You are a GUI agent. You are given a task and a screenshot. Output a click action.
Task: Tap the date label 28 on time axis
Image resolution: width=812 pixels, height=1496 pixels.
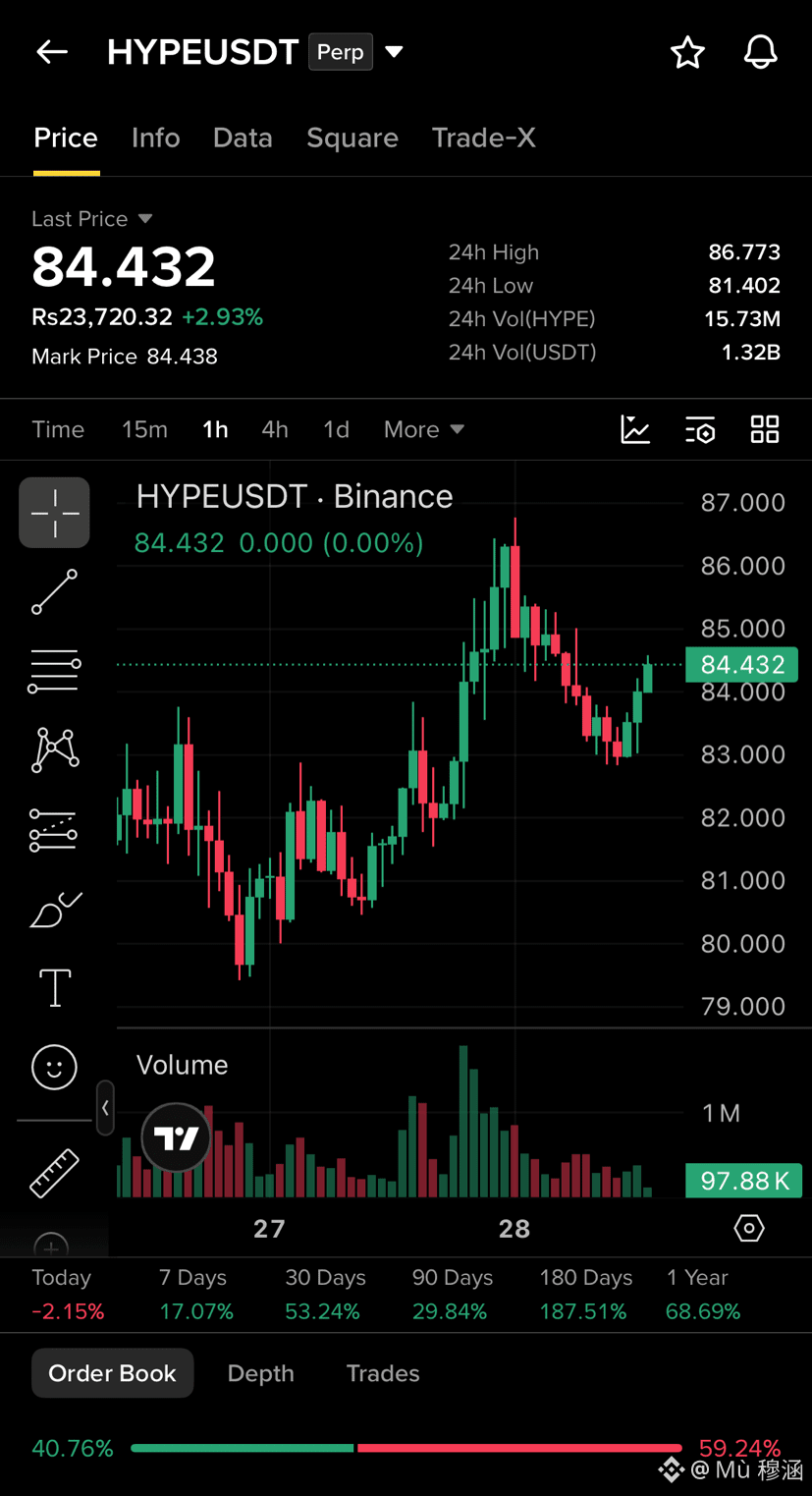(x=514, y=1229)
